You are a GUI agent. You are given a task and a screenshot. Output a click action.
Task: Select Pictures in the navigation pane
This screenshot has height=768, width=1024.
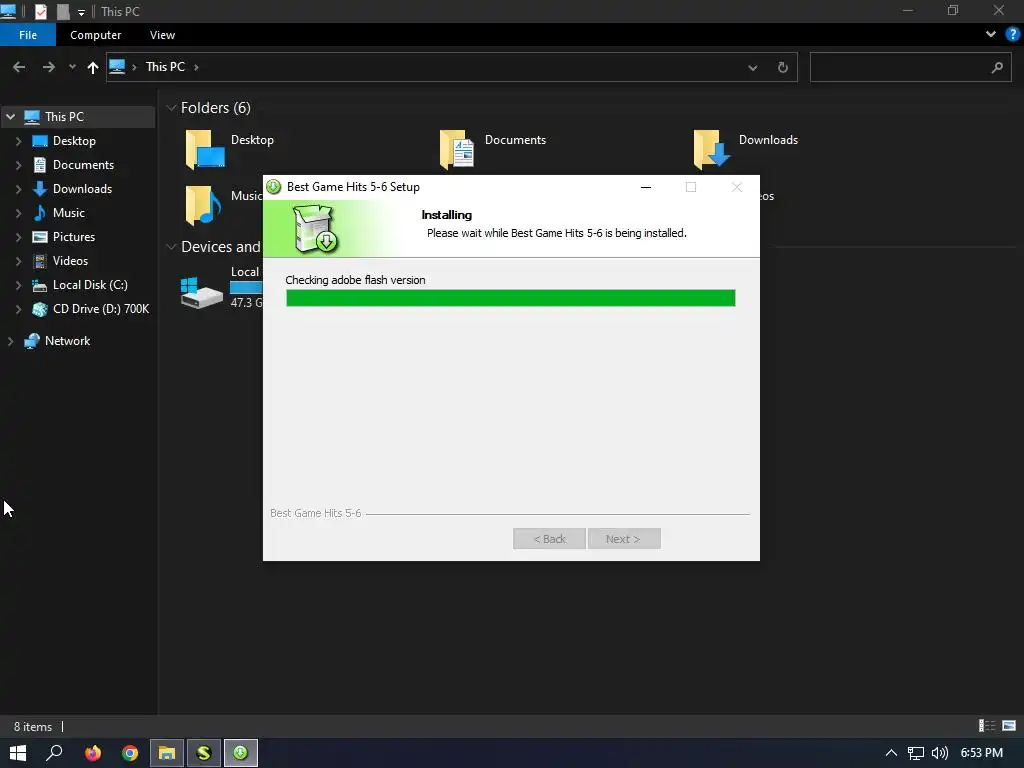tap(74, 237)
